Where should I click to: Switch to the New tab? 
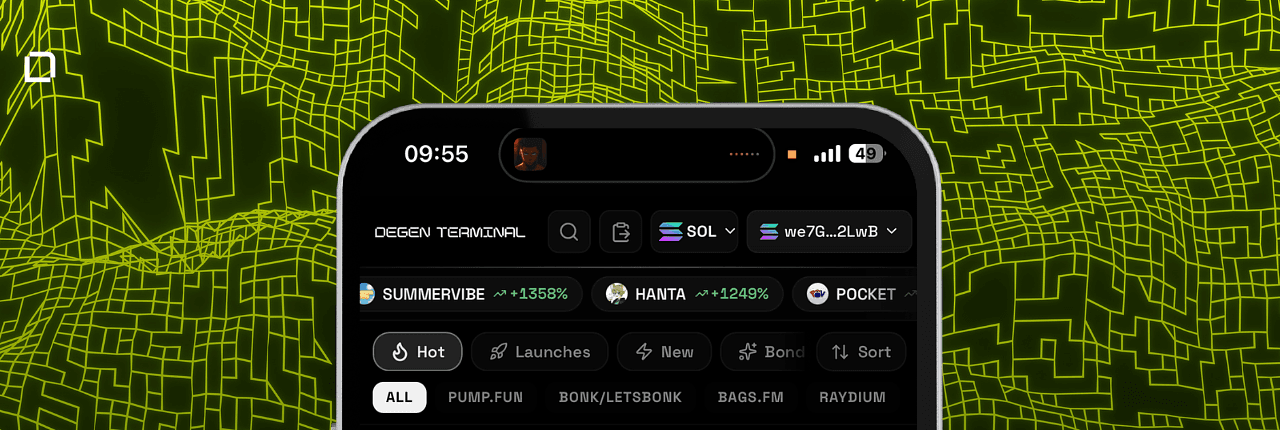(x=664, y=352)
